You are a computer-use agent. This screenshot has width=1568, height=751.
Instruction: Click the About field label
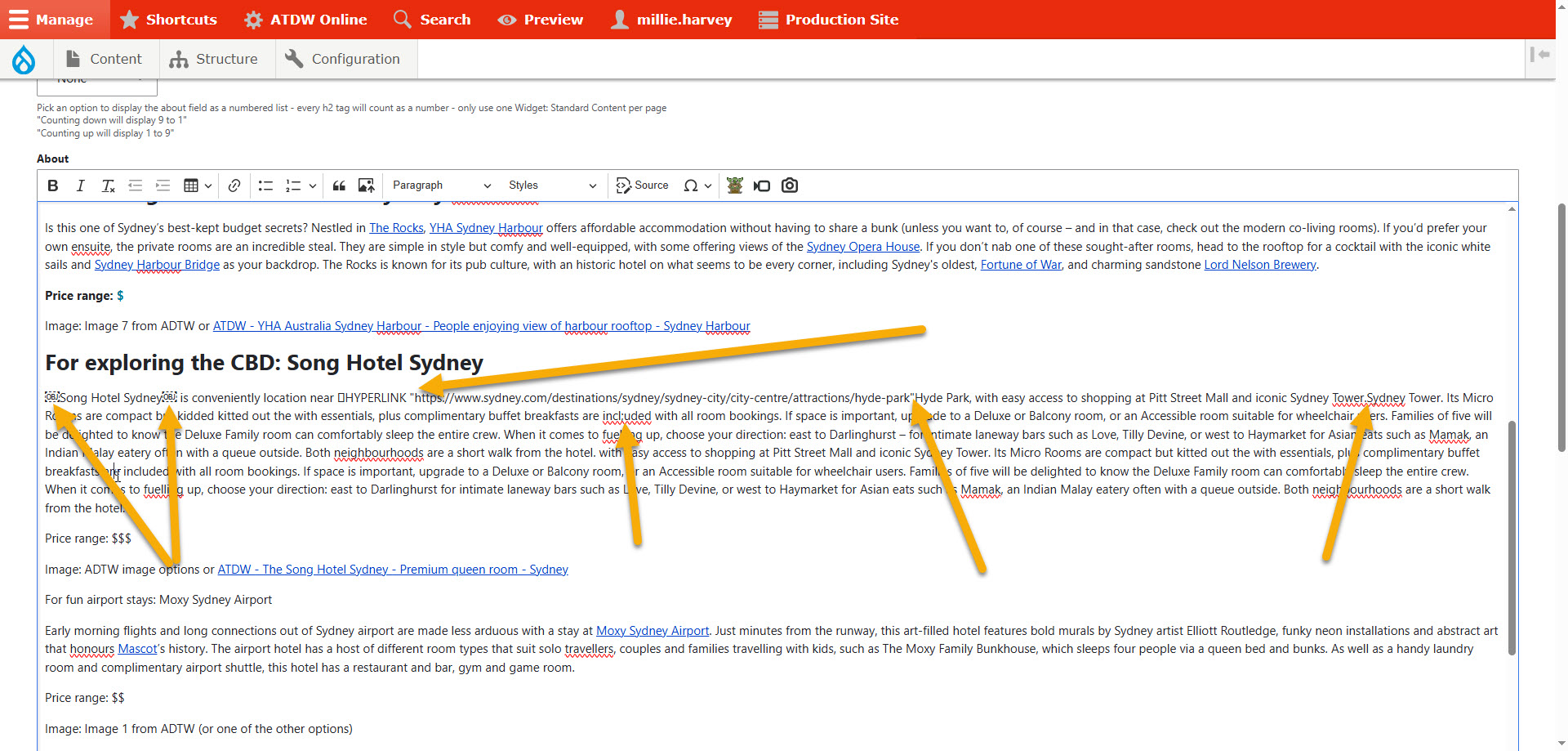(52, 159)
